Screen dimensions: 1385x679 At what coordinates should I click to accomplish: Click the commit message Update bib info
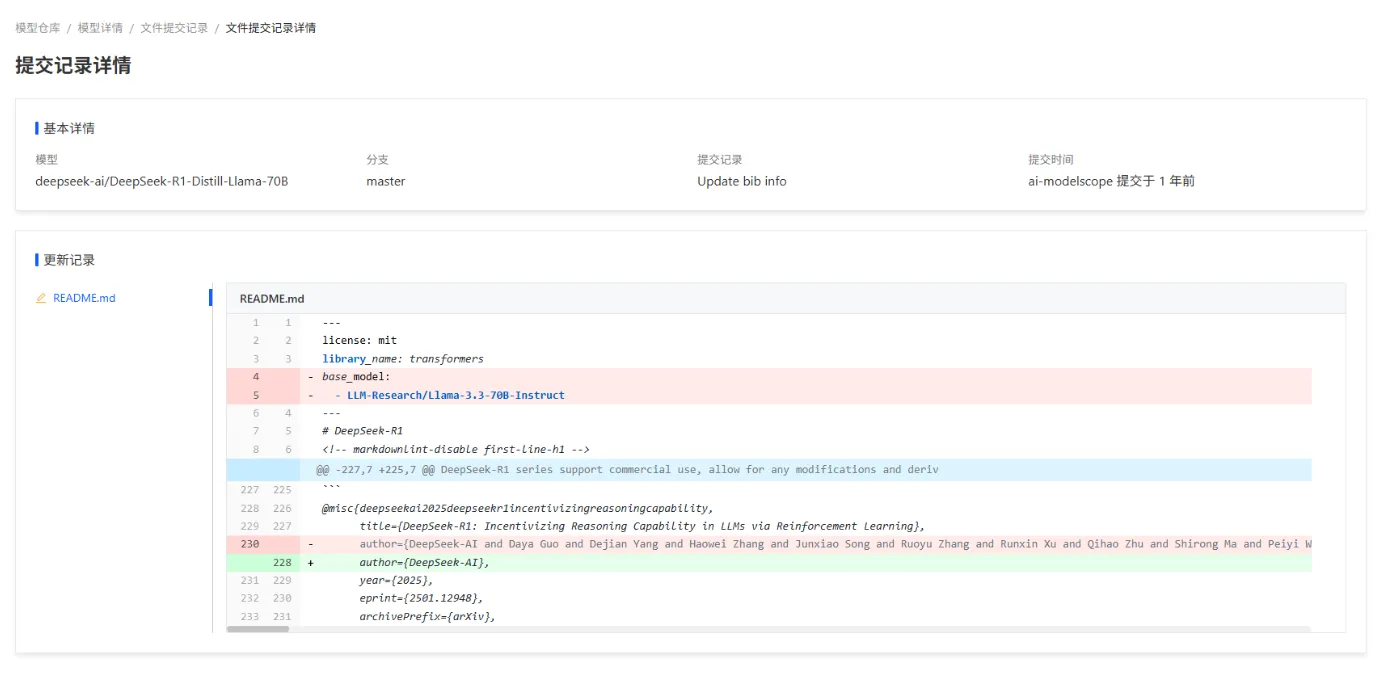742,181
